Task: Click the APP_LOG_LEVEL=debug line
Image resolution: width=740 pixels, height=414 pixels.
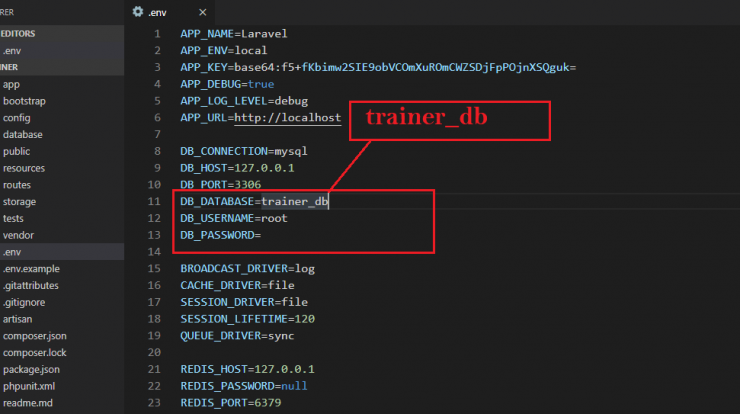Action: [x=244, y=101]
